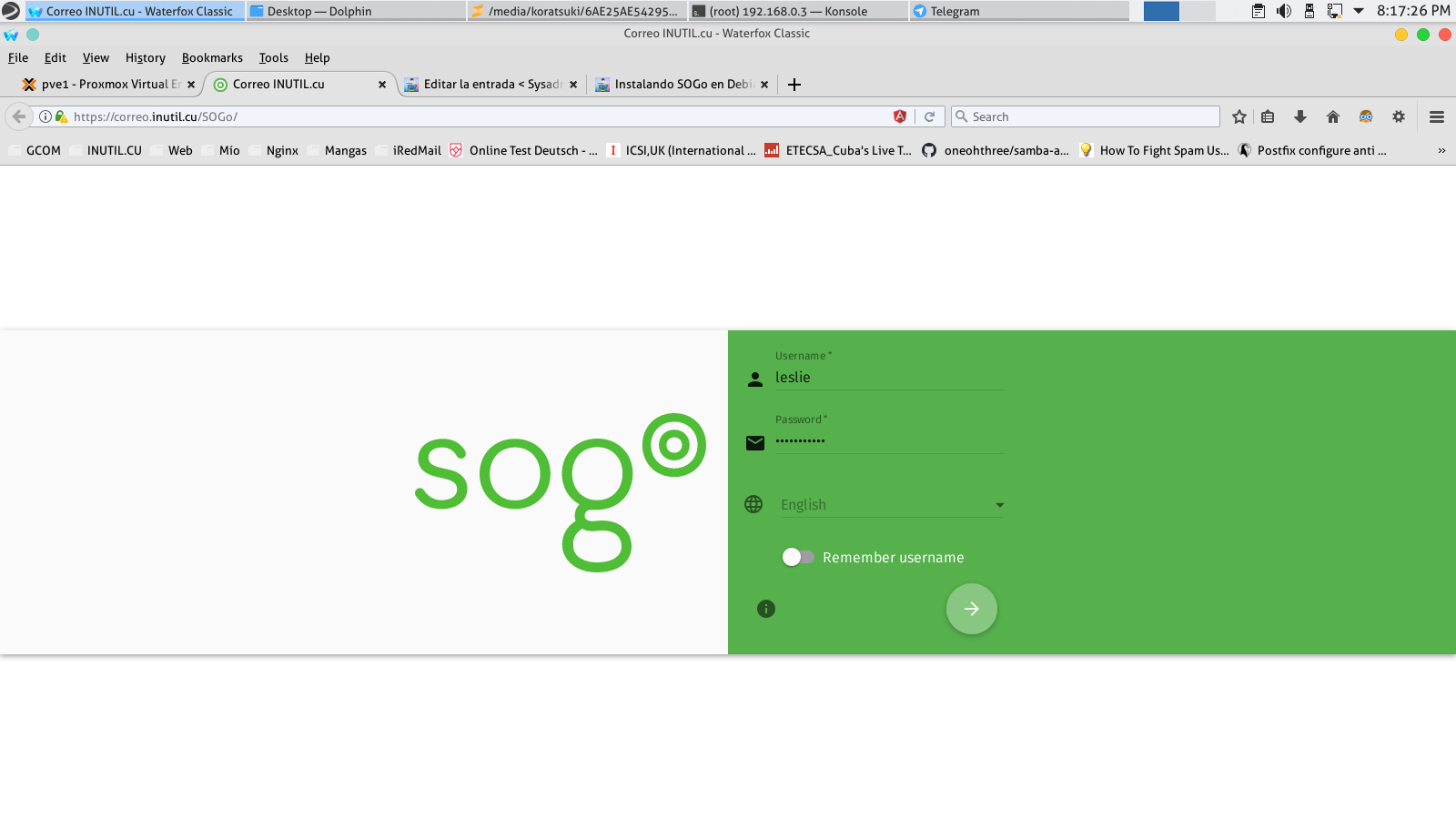
Task: Show more bookmarks chevron
Action: click(x=1441, y=151)
